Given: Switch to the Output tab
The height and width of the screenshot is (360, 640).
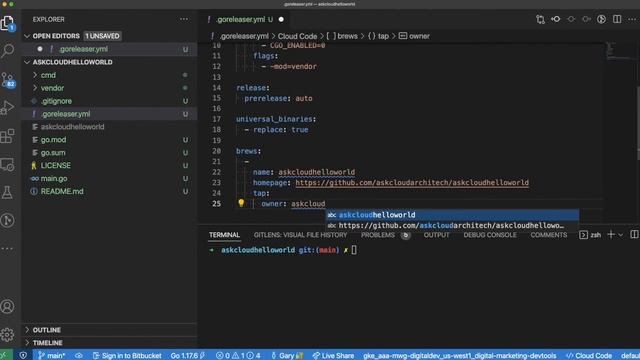Looking at the screenshot, I should point(436,235).
